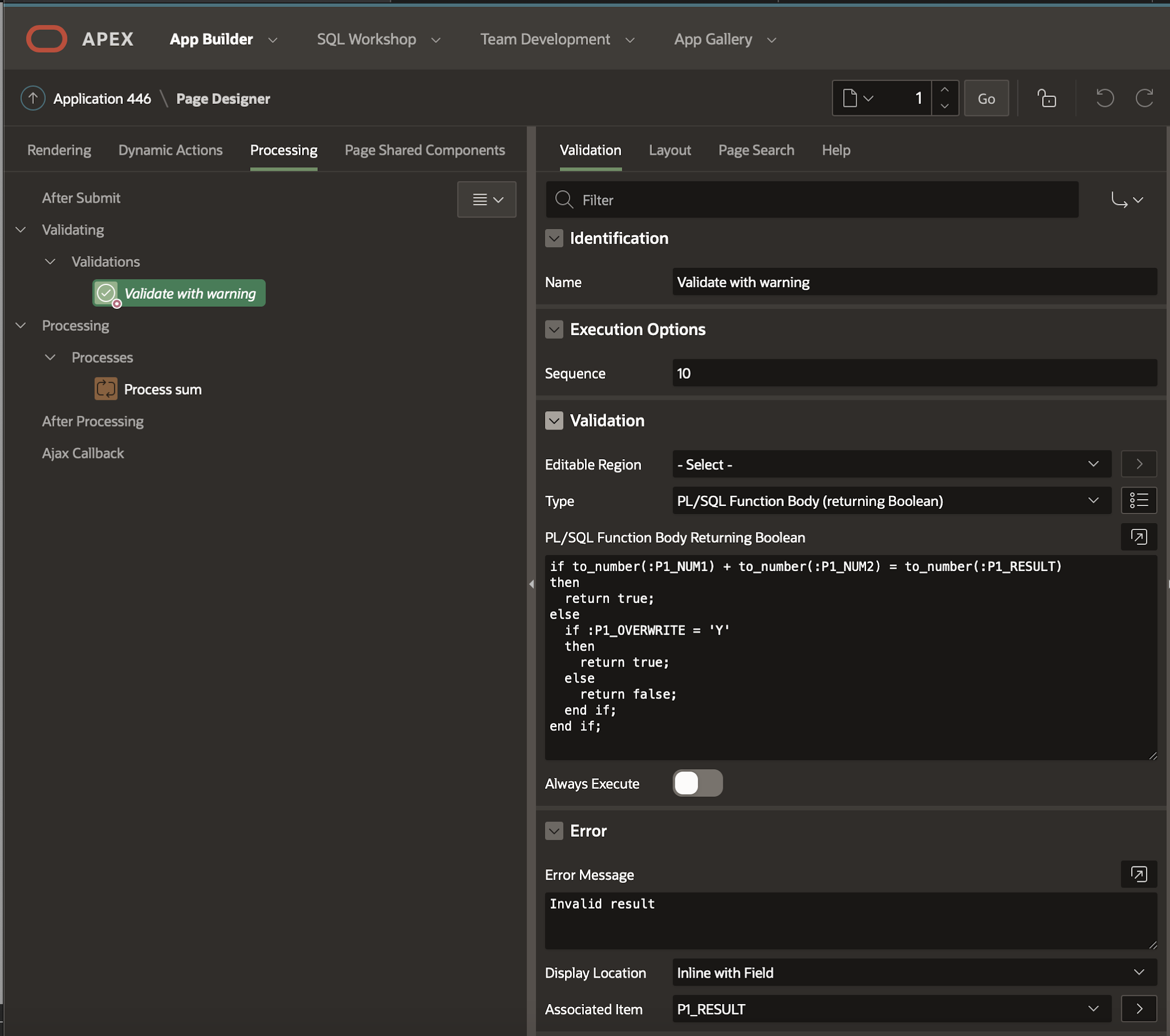The image size is (1170, 1036).
Task: Open the Error Message code editor icon
Action: 1139,874
